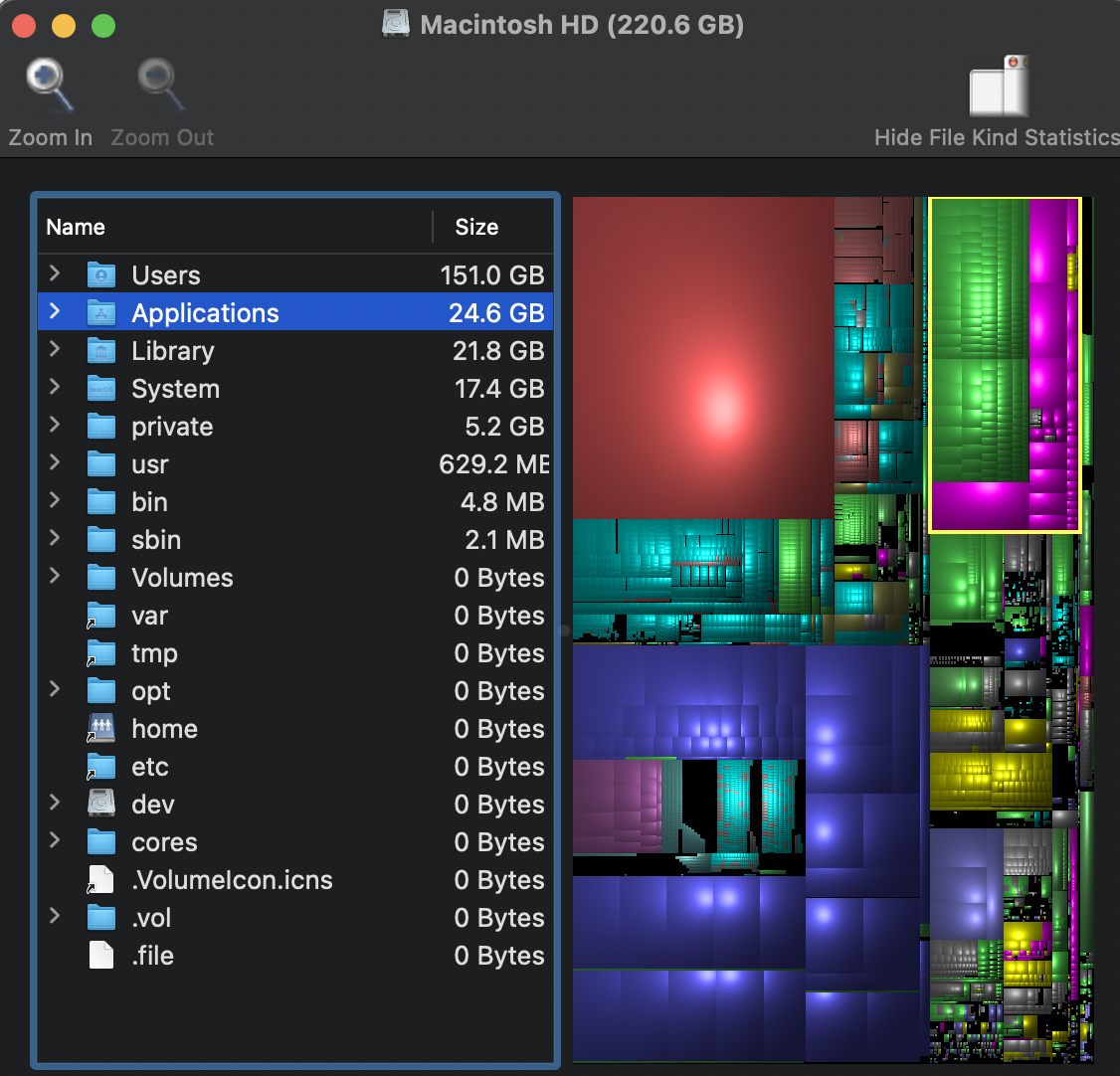This screenshot has width=1120, height=1076.
Task: Click the opt folder icon
Action: point(101,691)
